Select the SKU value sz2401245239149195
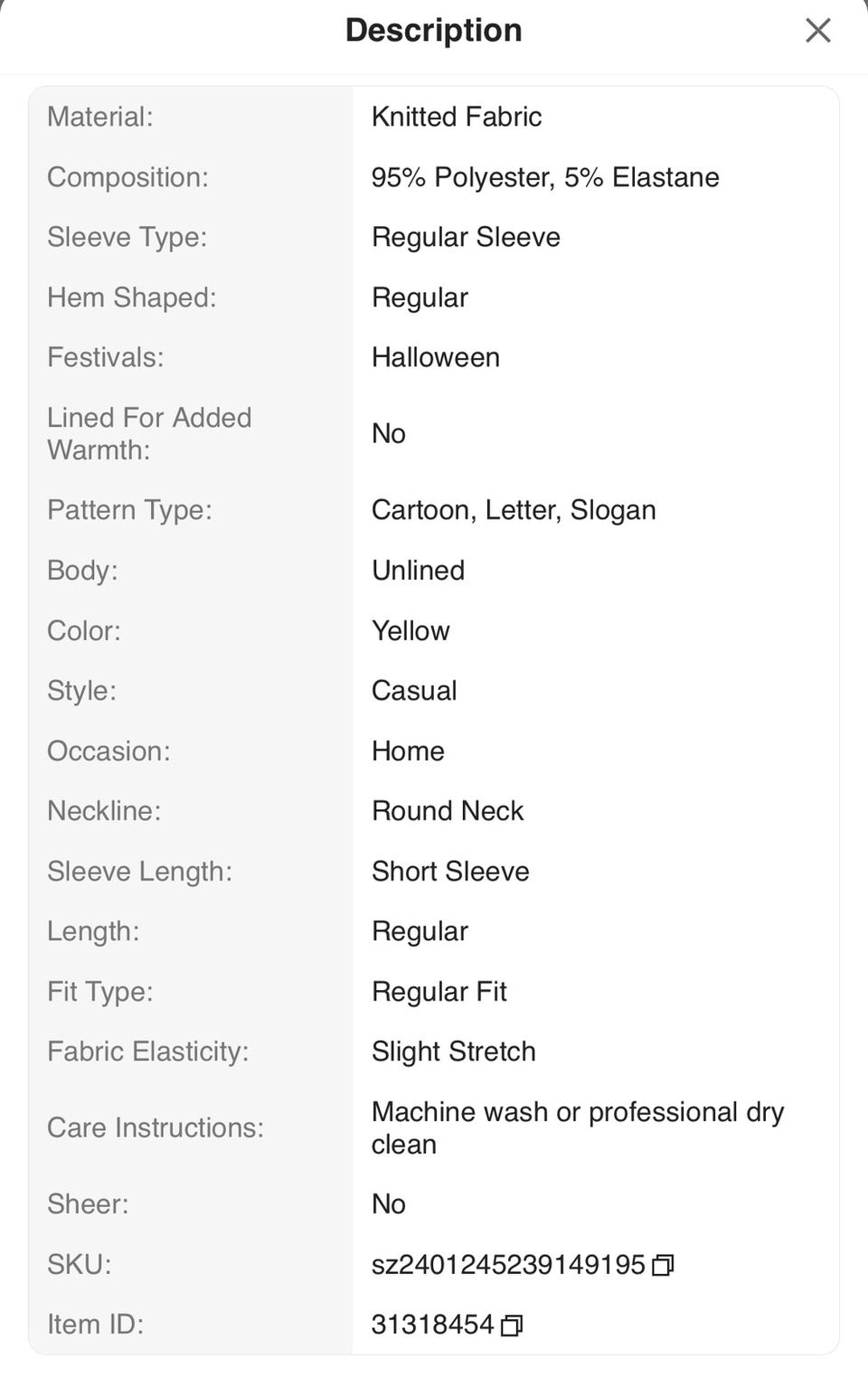The height and width of the screenshot is (1397, 868). (507, 1264)
